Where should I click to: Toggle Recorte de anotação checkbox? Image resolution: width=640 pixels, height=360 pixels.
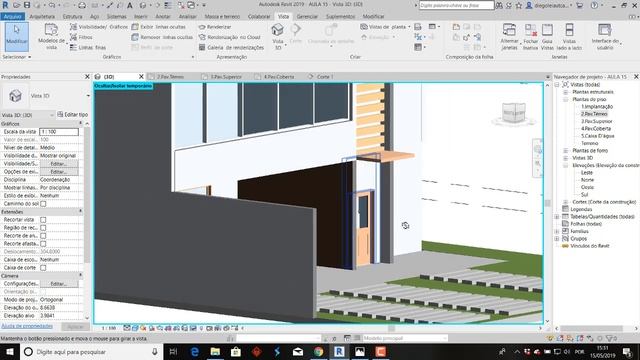[x=43, y=236]
